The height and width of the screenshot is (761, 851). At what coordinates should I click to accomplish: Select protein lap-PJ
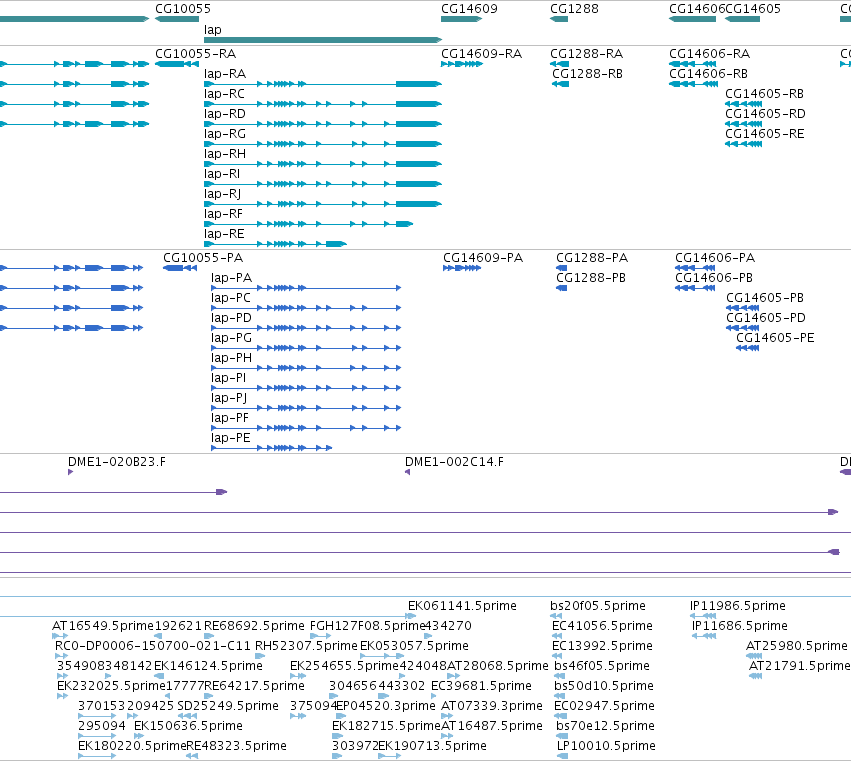click(x=229, y=398)
